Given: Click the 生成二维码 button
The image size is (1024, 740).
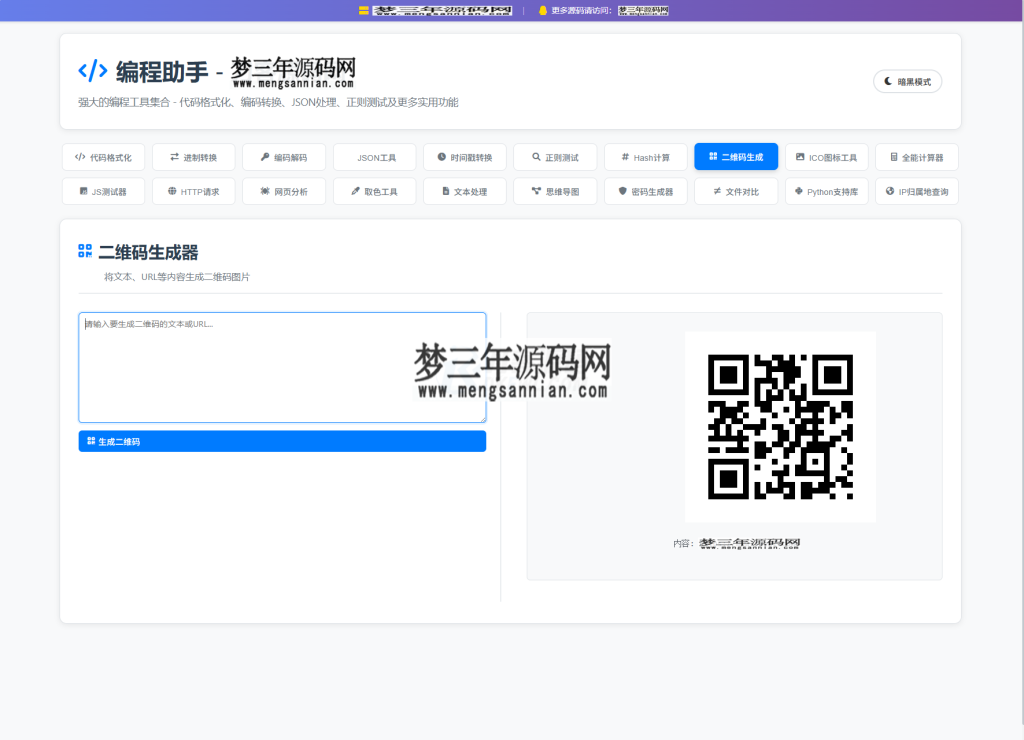Looking at the screenshot, I should point(282,441).
